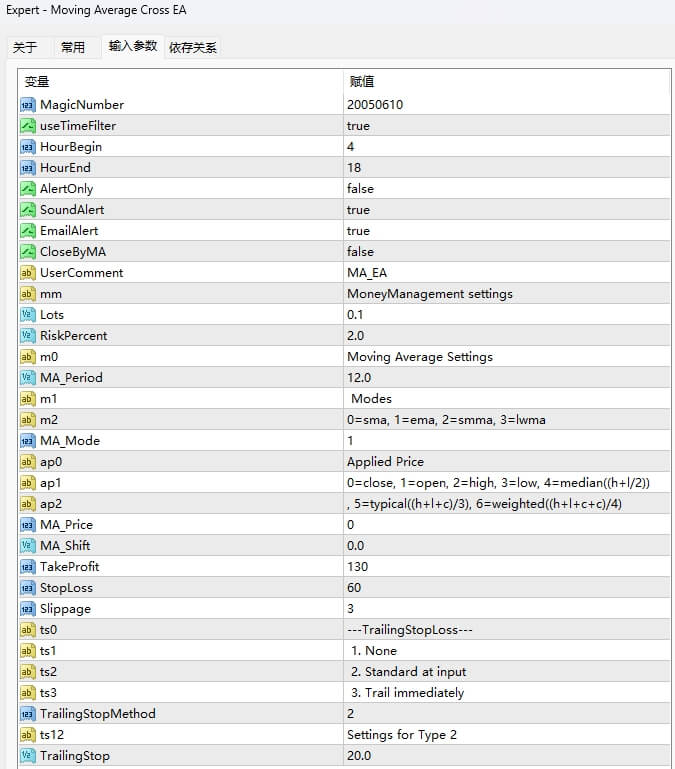Switch to the 依存关系 tab
This screenshot has height=769, width=675.
pyautogui.click(x=193, y=47)
